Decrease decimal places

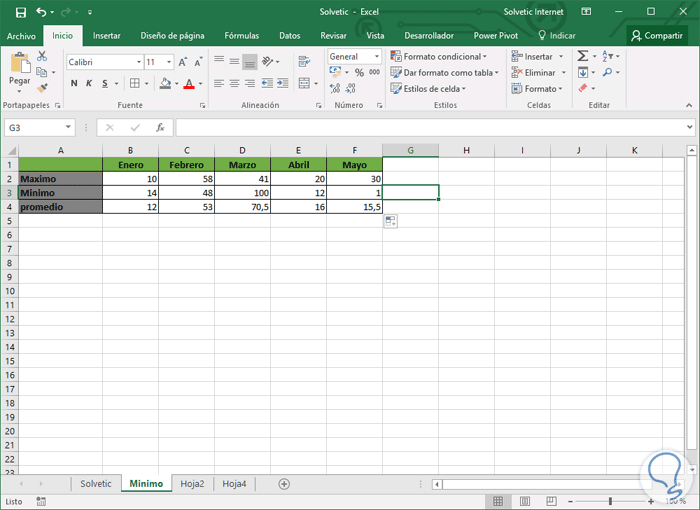[x=350, y=88]
